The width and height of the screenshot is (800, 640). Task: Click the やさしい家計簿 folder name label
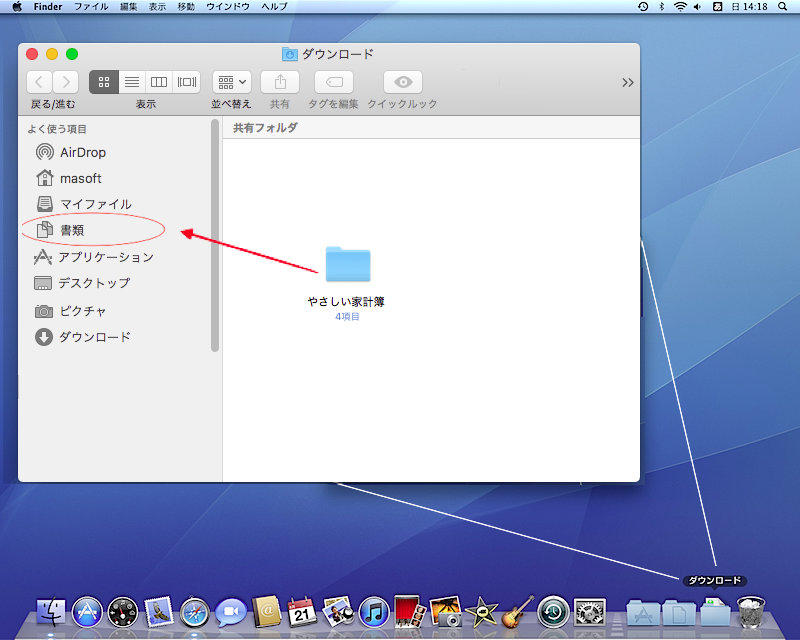(346, 302)
